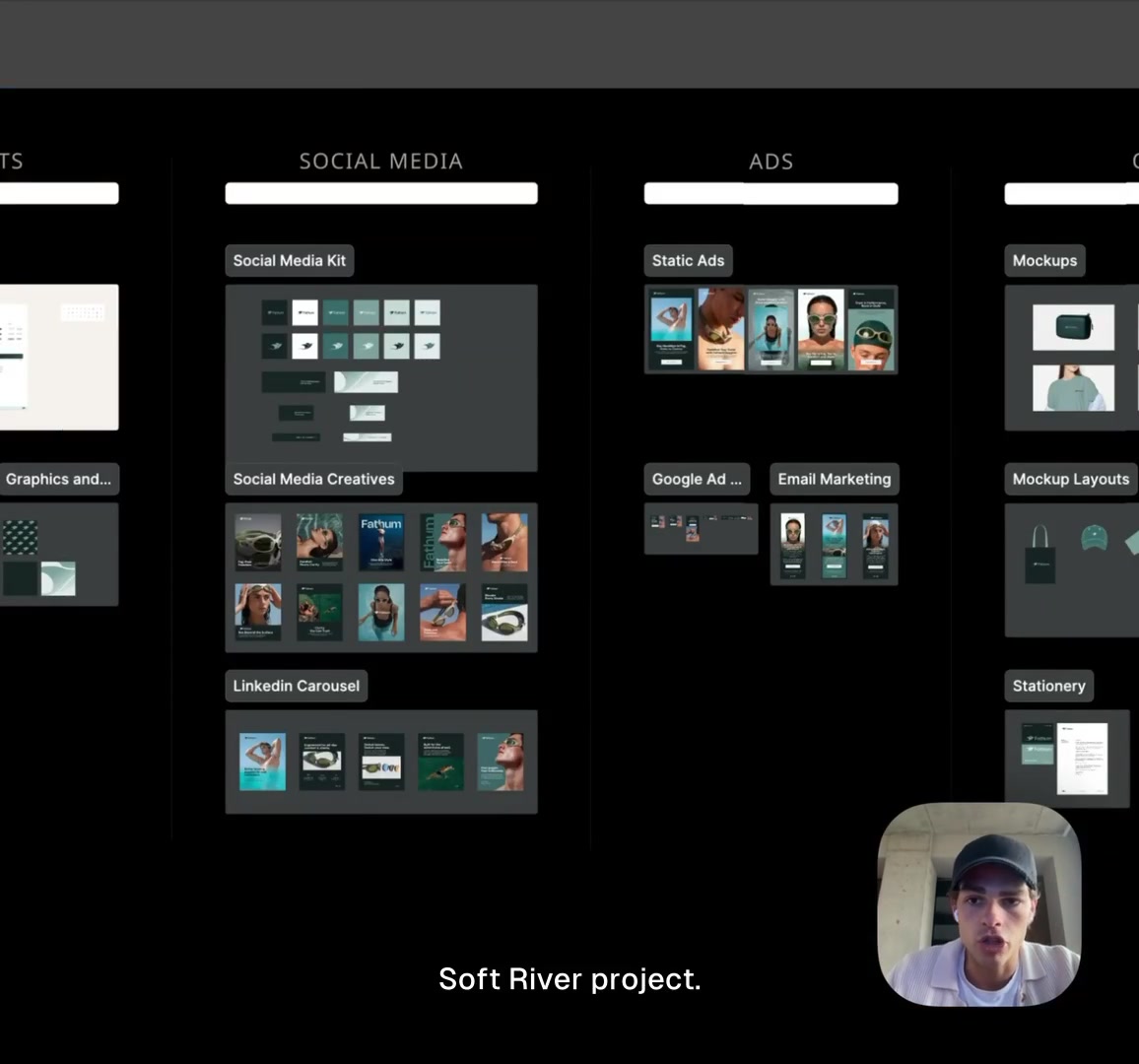Click the Stationery frame label

point(1049,686)
